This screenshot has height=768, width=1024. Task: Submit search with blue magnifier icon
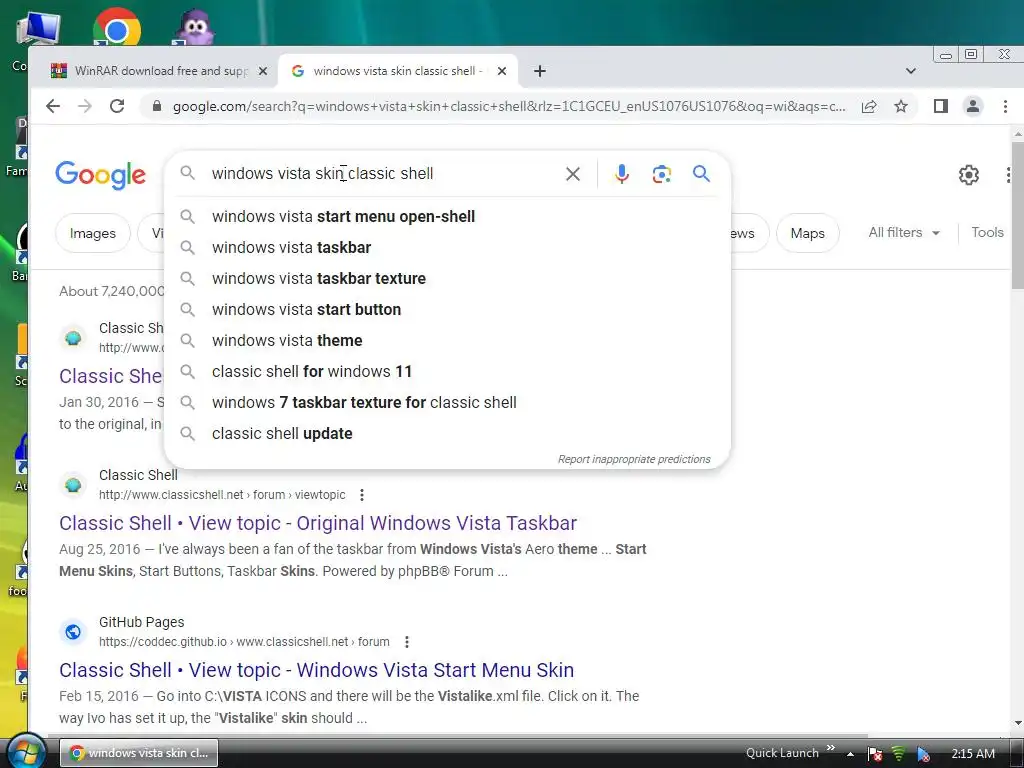click(x=701, y=174)
